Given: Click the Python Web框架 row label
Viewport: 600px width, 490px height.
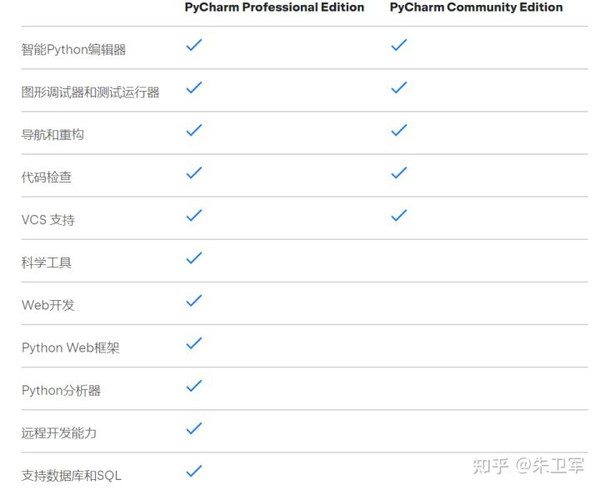Looking at the screenshot, I should point(71,348).
